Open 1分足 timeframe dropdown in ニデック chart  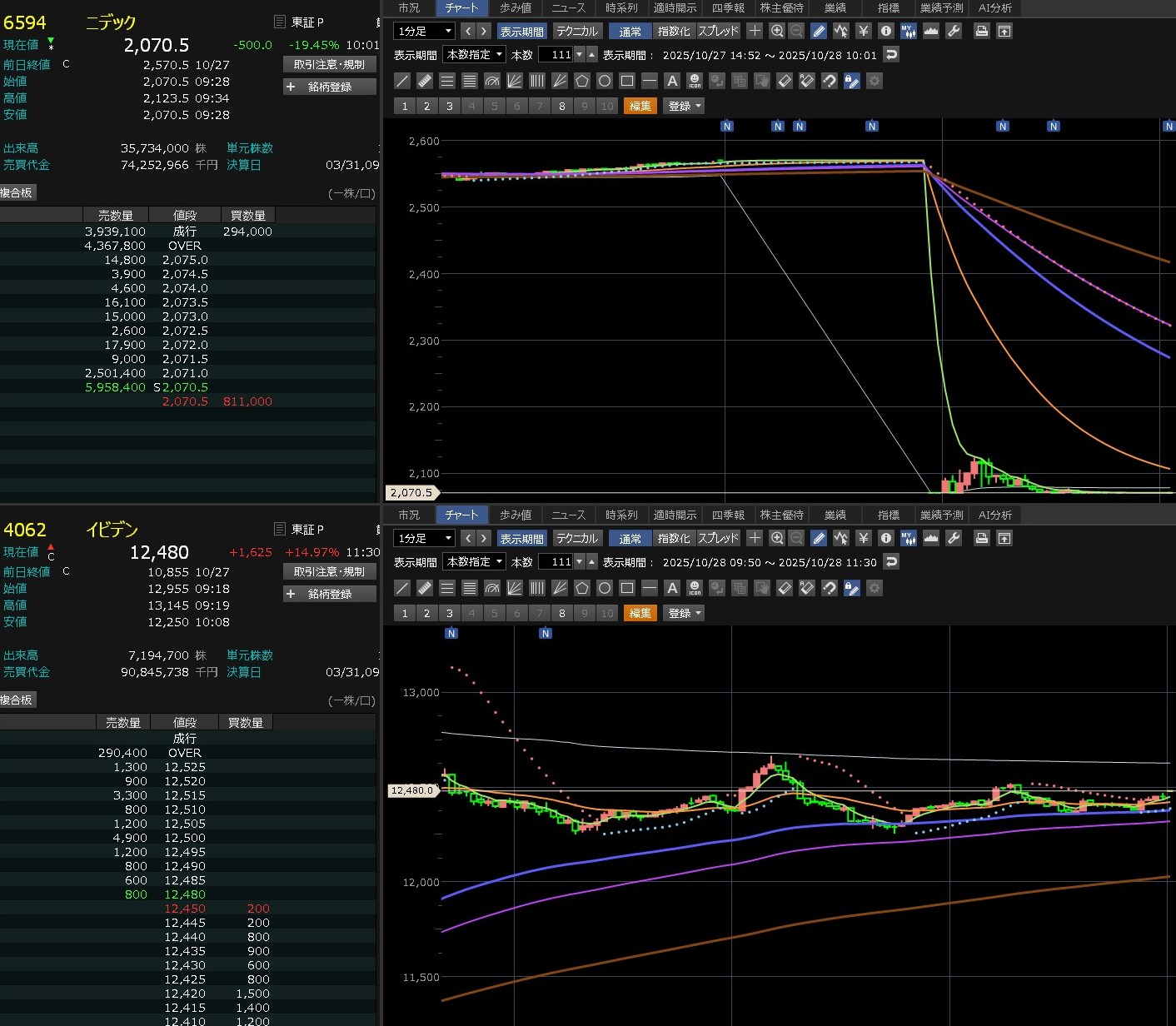pyautogui.click(x=424, y=31)
